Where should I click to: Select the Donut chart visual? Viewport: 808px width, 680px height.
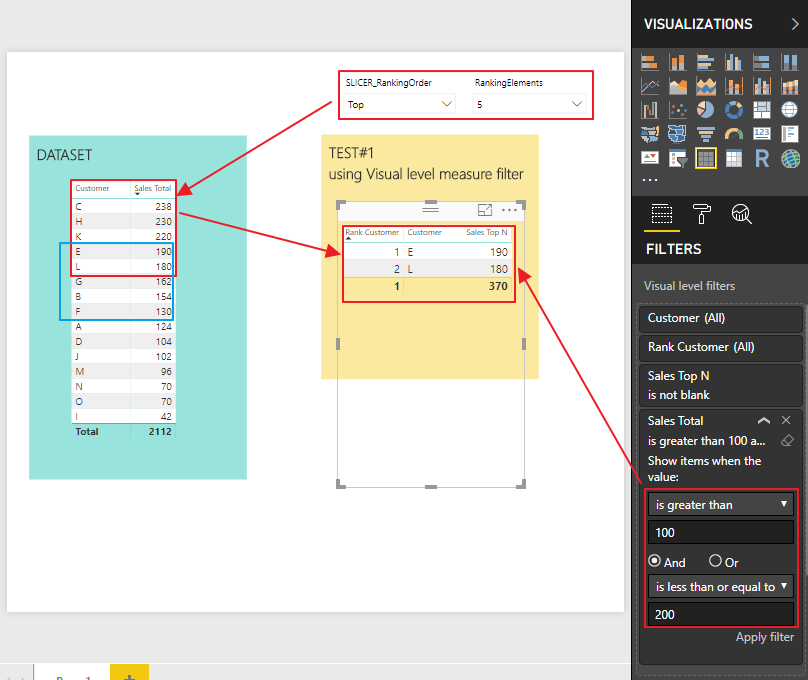(x=734, y=110)
